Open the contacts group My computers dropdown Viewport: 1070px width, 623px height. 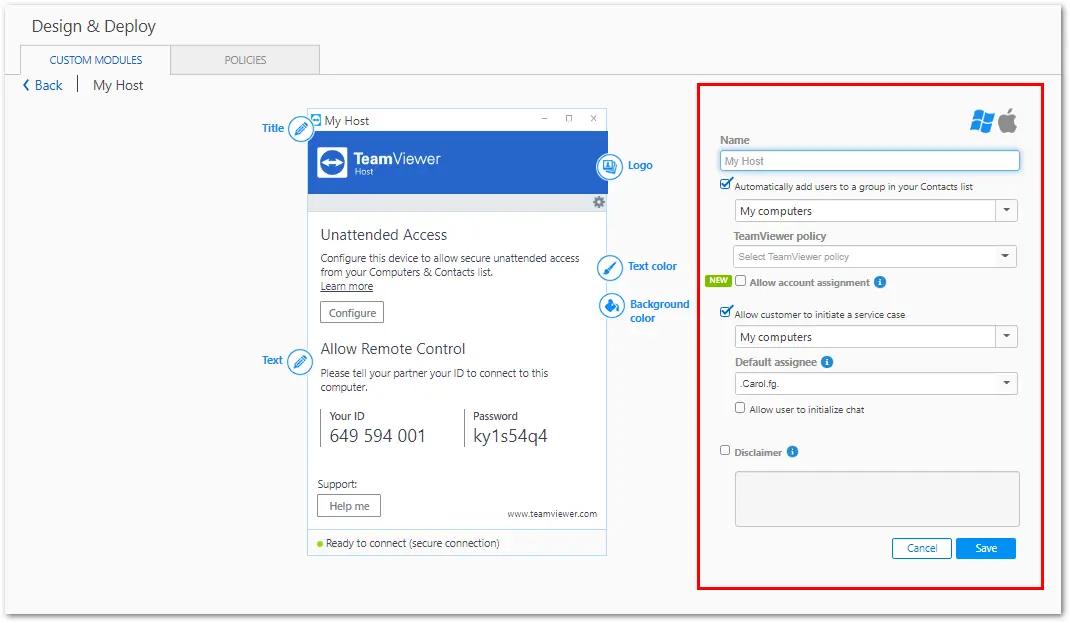point(876,211)
